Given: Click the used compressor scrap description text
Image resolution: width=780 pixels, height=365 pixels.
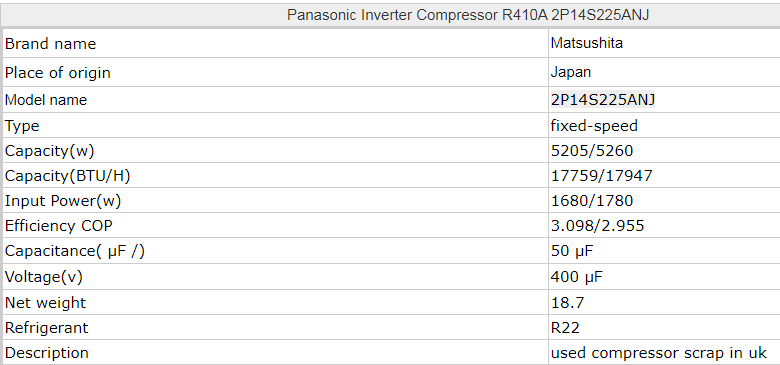Looking at the screenshot, I should click(x=659, y=353).
